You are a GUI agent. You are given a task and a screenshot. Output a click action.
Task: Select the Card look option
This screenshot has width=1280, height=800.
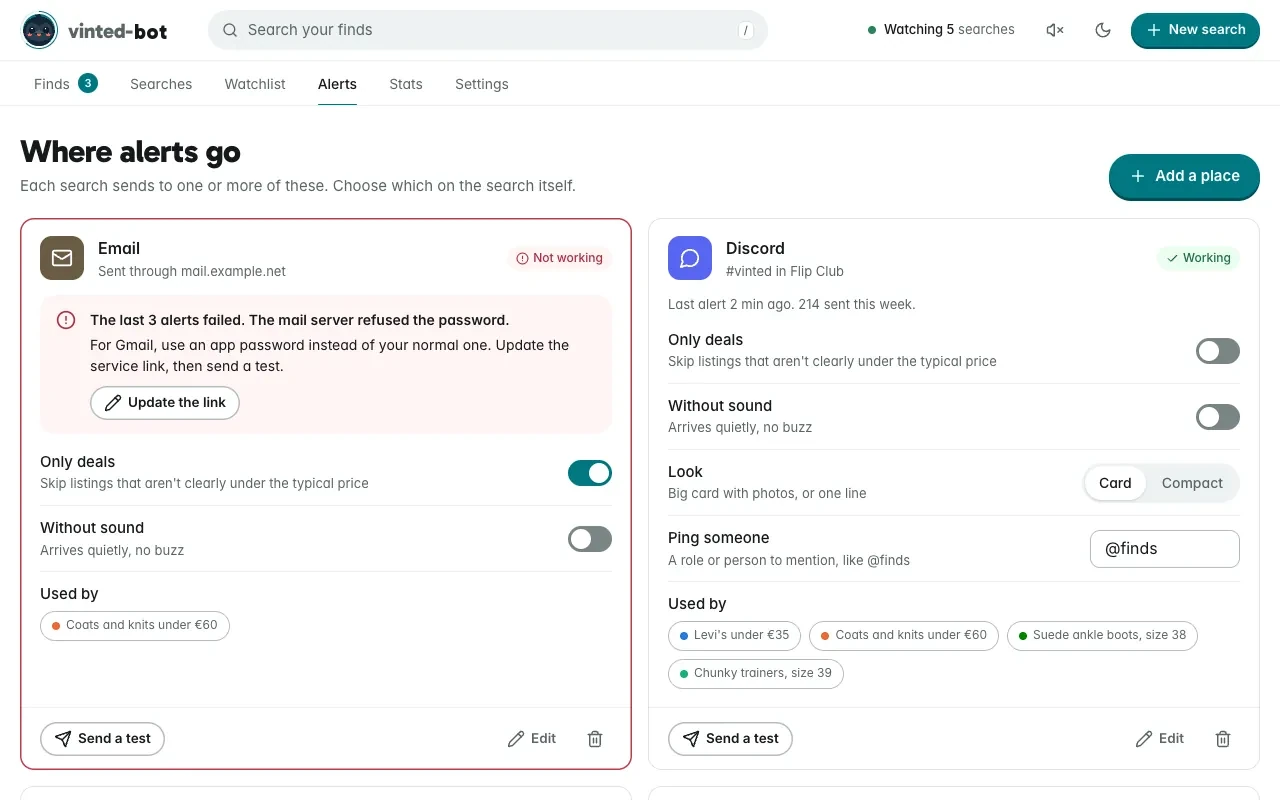click(1115, 483)
